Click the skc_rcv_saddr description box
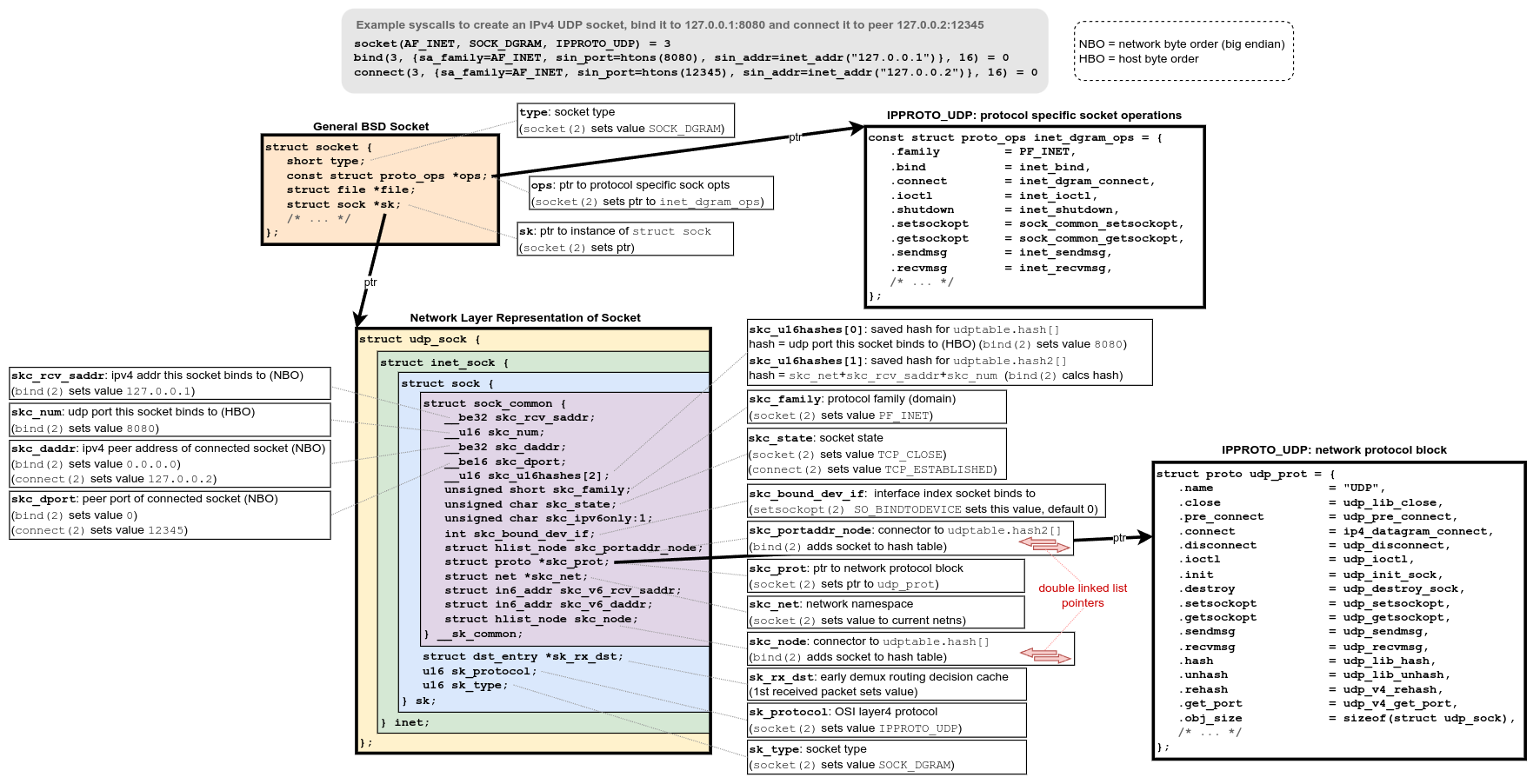Viewport: 1540px width, 784px height. pyautogui.click(x=170, y=383)
